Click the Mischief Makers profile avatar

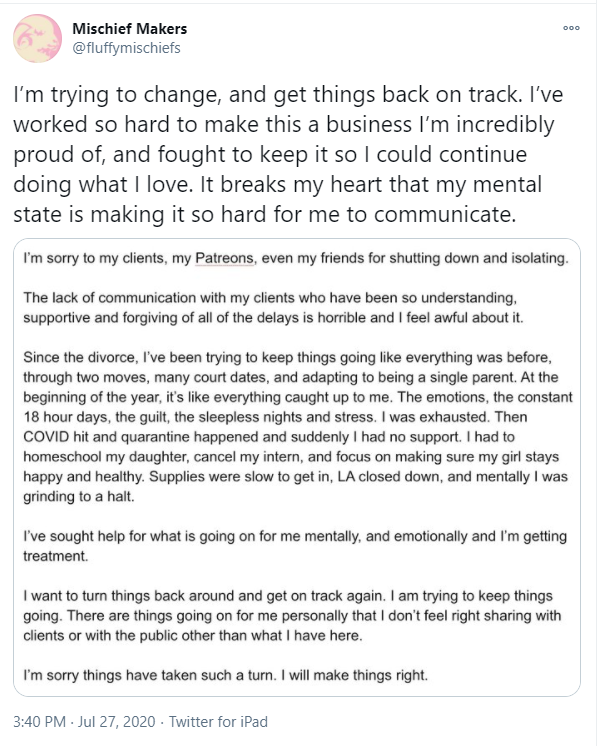coord(37,39)
